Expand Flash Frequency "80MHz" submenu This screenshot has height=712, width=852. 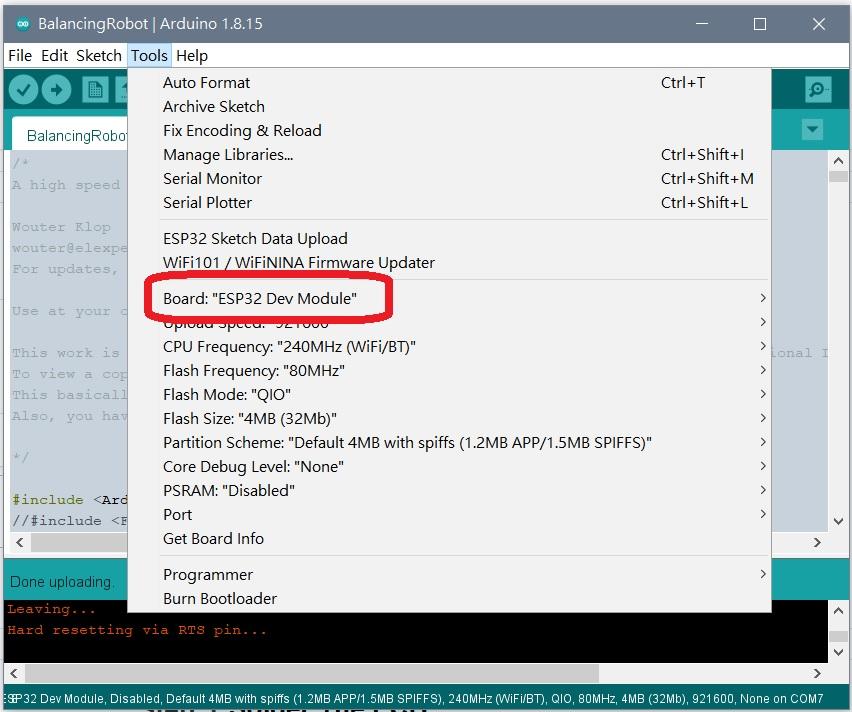pyautogui.click(x=449, y=371)
